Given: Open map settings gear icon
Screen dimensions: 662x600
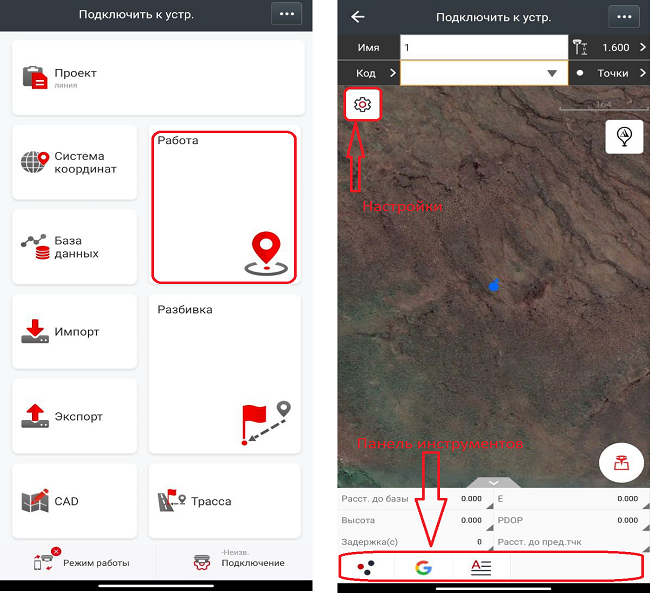Looking at the screenshot, I should 362,104.
